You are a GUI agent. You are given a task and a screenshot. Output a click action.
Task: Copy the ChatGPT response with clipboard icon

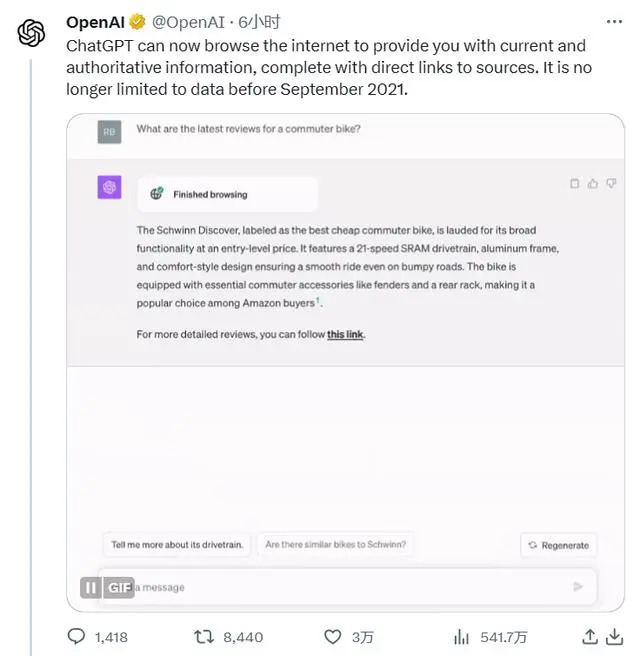pyautogui.click(x=574, y=183)
